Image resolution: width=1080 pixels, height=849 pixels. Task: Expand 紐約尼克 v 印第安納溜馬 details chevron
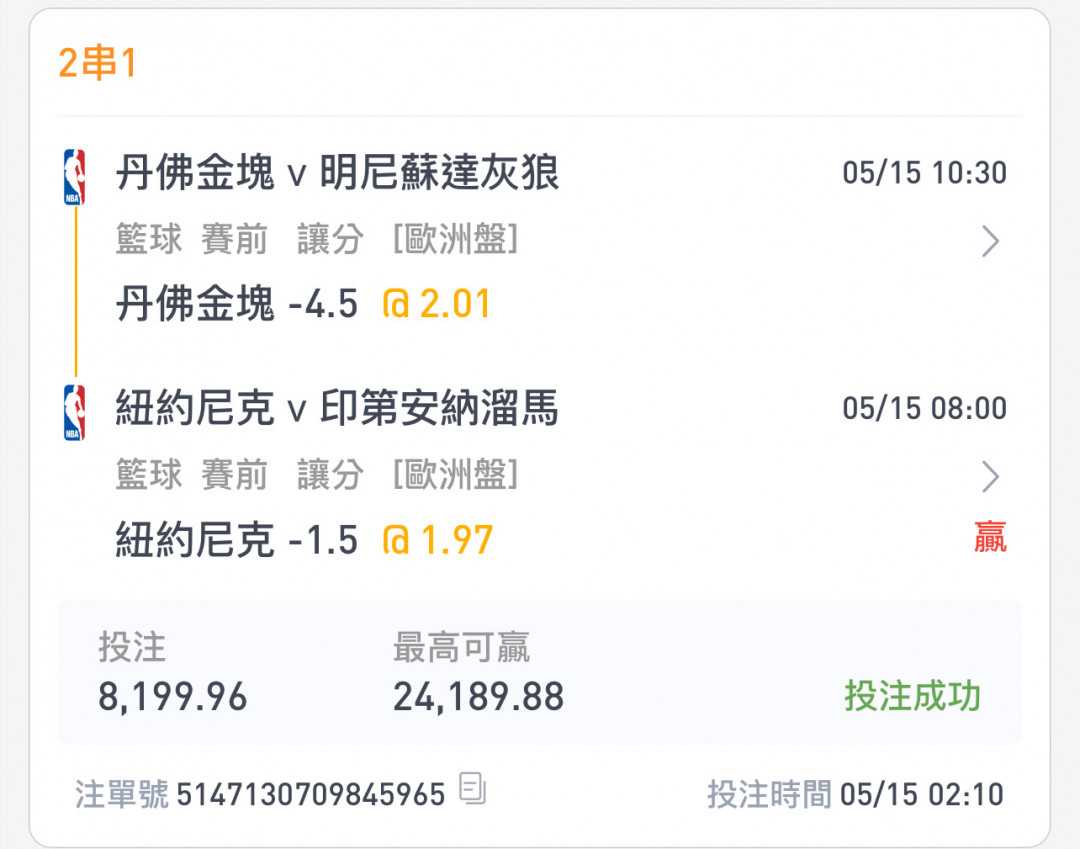pos(990,477)
